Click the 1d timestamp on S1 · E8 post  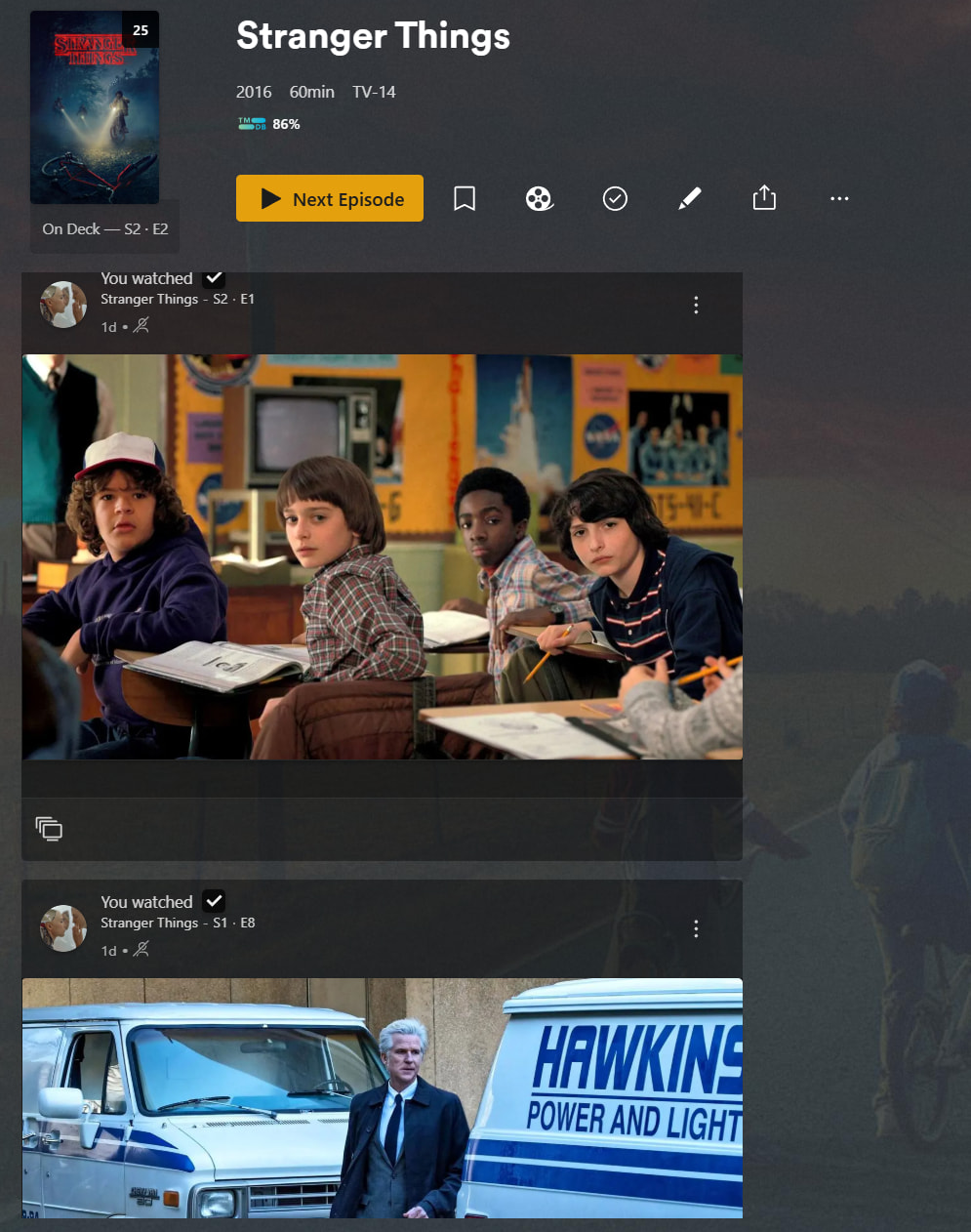108,951
